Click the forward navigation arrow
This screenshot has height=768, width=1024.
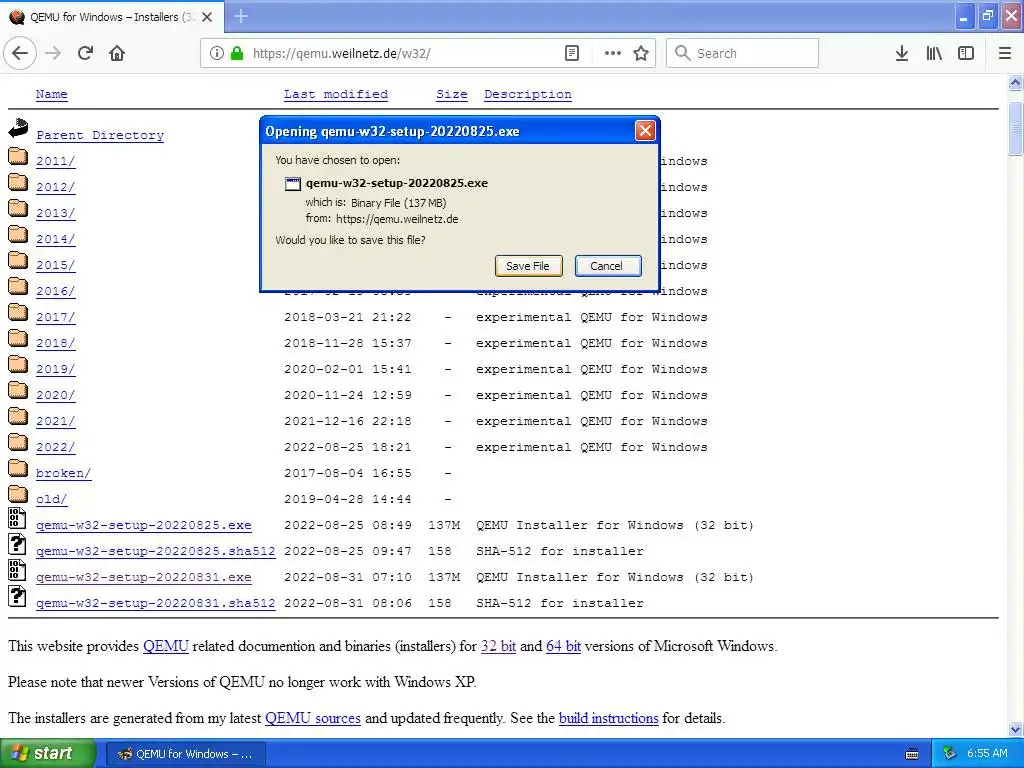coord(53,54)
